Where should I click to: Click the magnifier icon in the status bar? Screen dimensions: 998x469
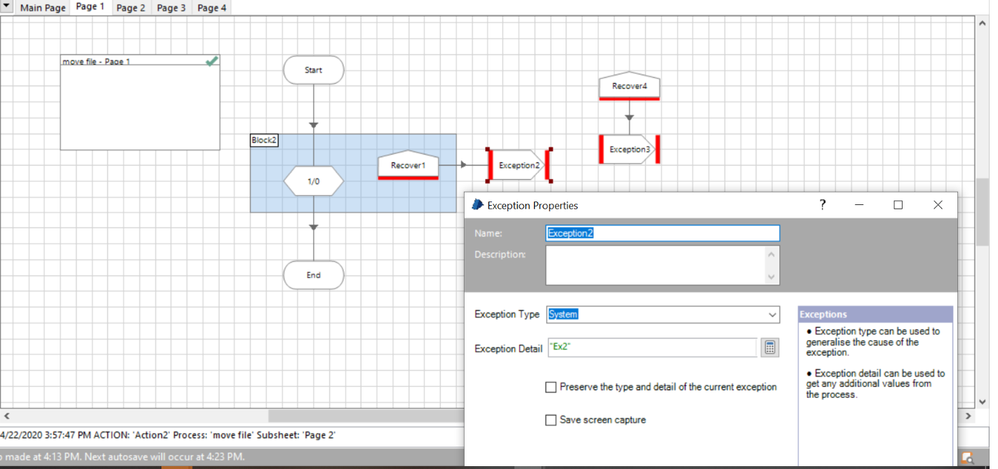point(968,457)
